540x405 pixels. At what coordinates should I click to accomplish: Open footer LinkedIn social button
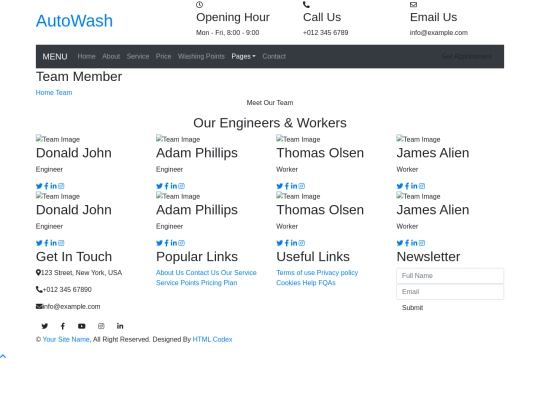[120, 326]
